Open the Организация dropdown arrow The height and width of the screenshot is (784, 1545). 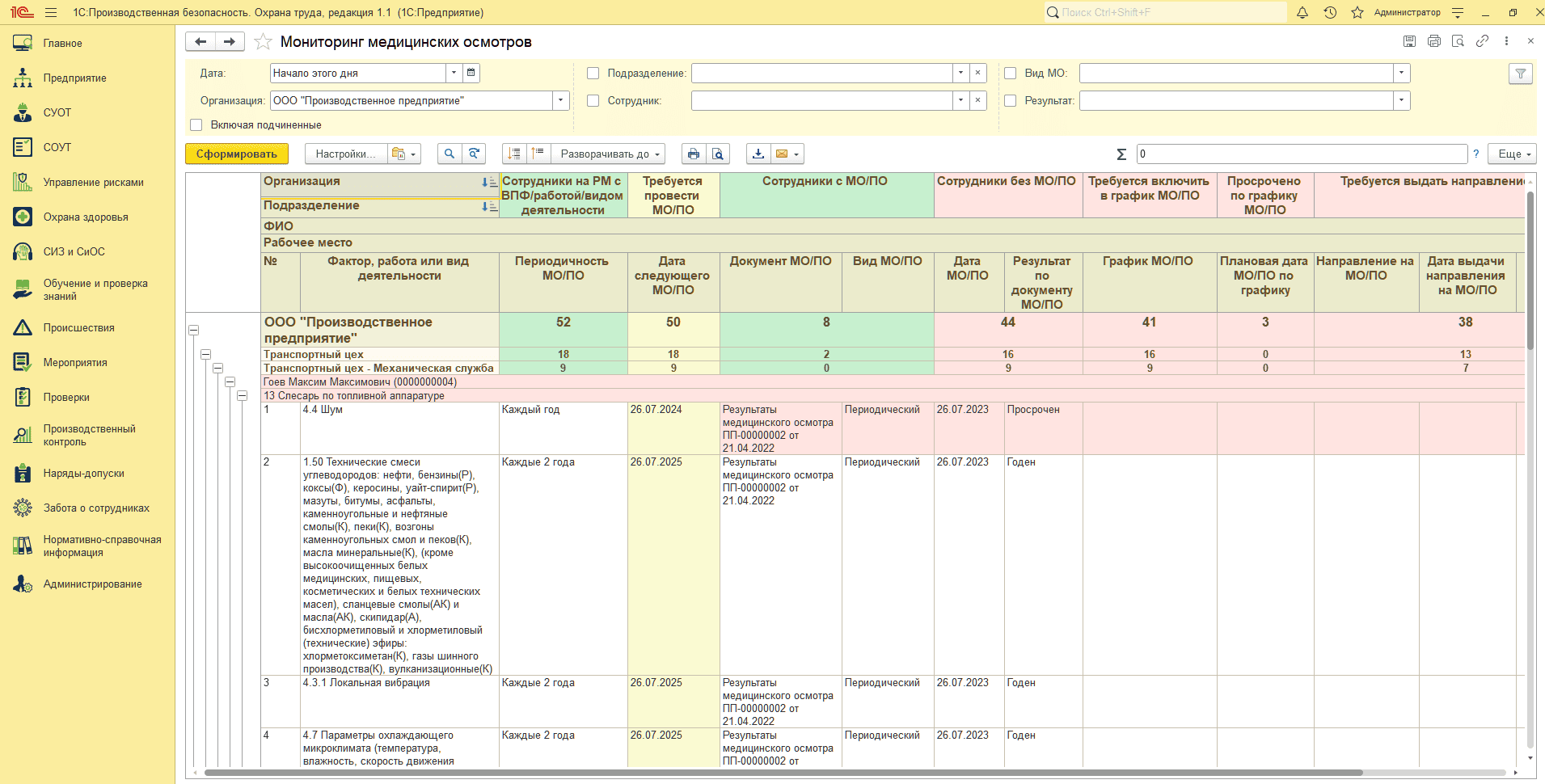pyautogui.click(x=560, y=100)
